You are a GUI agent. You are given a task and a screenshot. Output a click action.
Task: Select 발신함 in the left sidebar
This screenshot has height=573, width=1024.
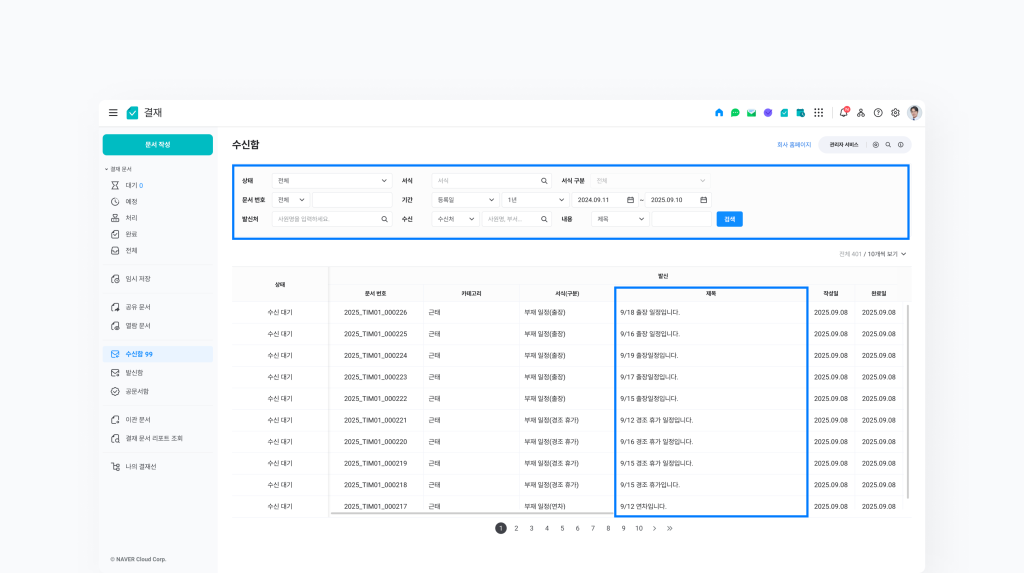click(x=134, y=372)
